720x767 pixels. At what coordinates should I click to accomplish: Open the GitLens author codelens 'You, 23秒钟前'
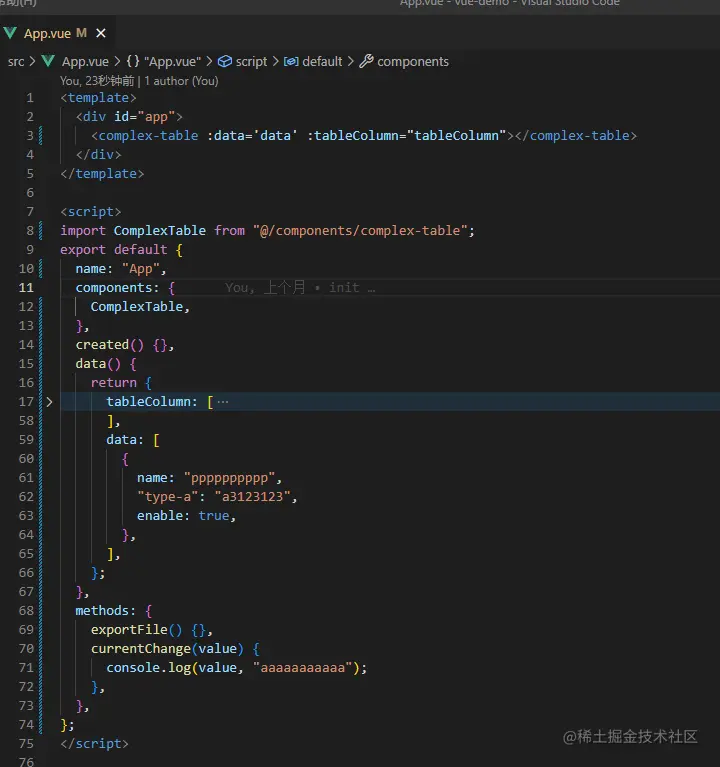click(x=97, y=81)
